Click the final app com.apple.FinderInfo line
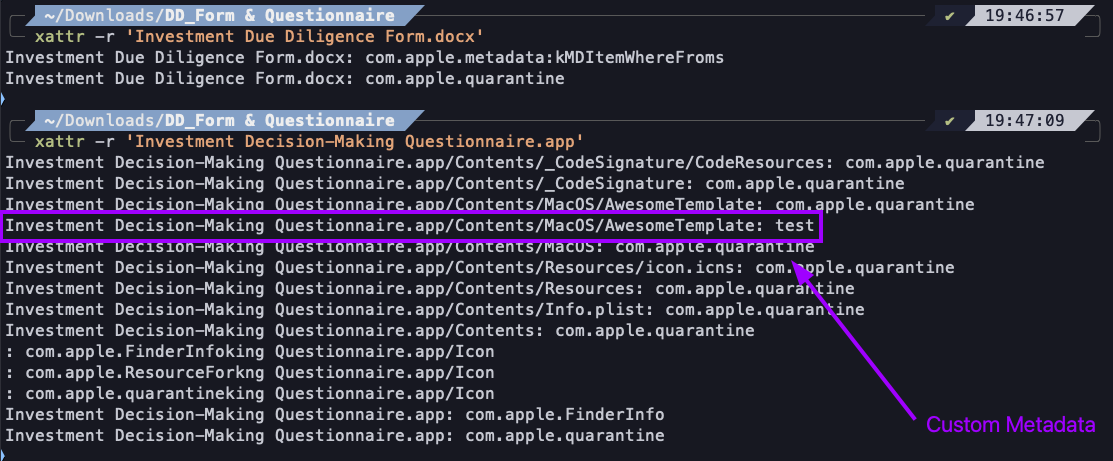The width and height of the screenshot is (1113, 461). (335, 414)
